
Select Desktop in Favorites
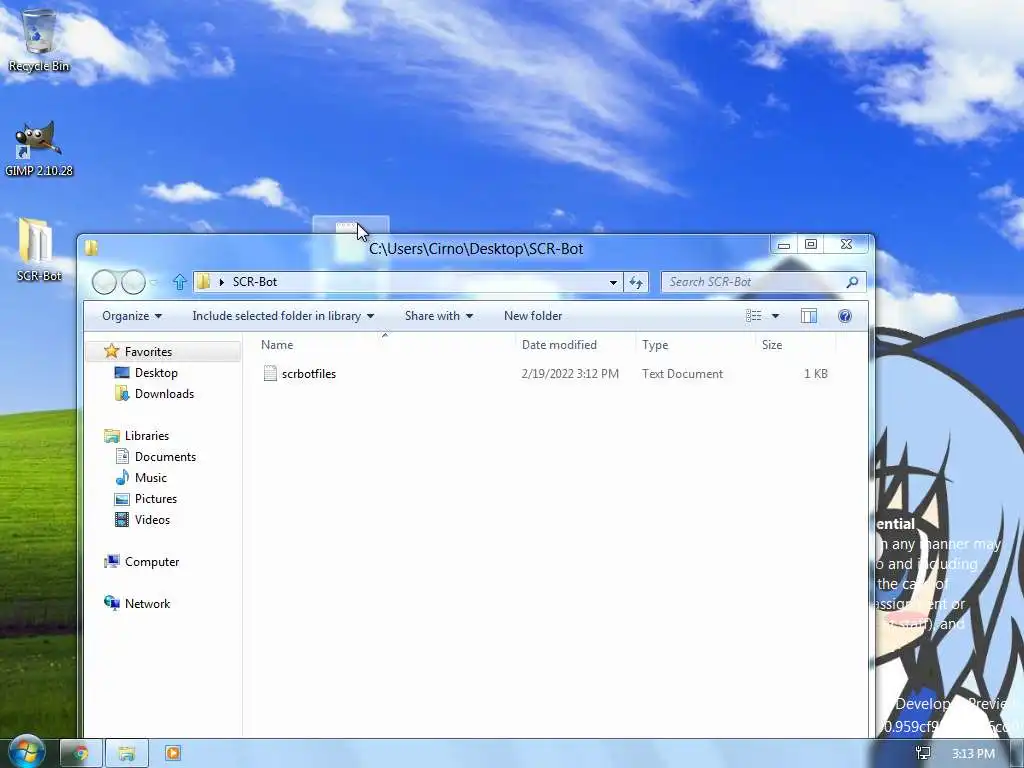[x=156, y=373]
